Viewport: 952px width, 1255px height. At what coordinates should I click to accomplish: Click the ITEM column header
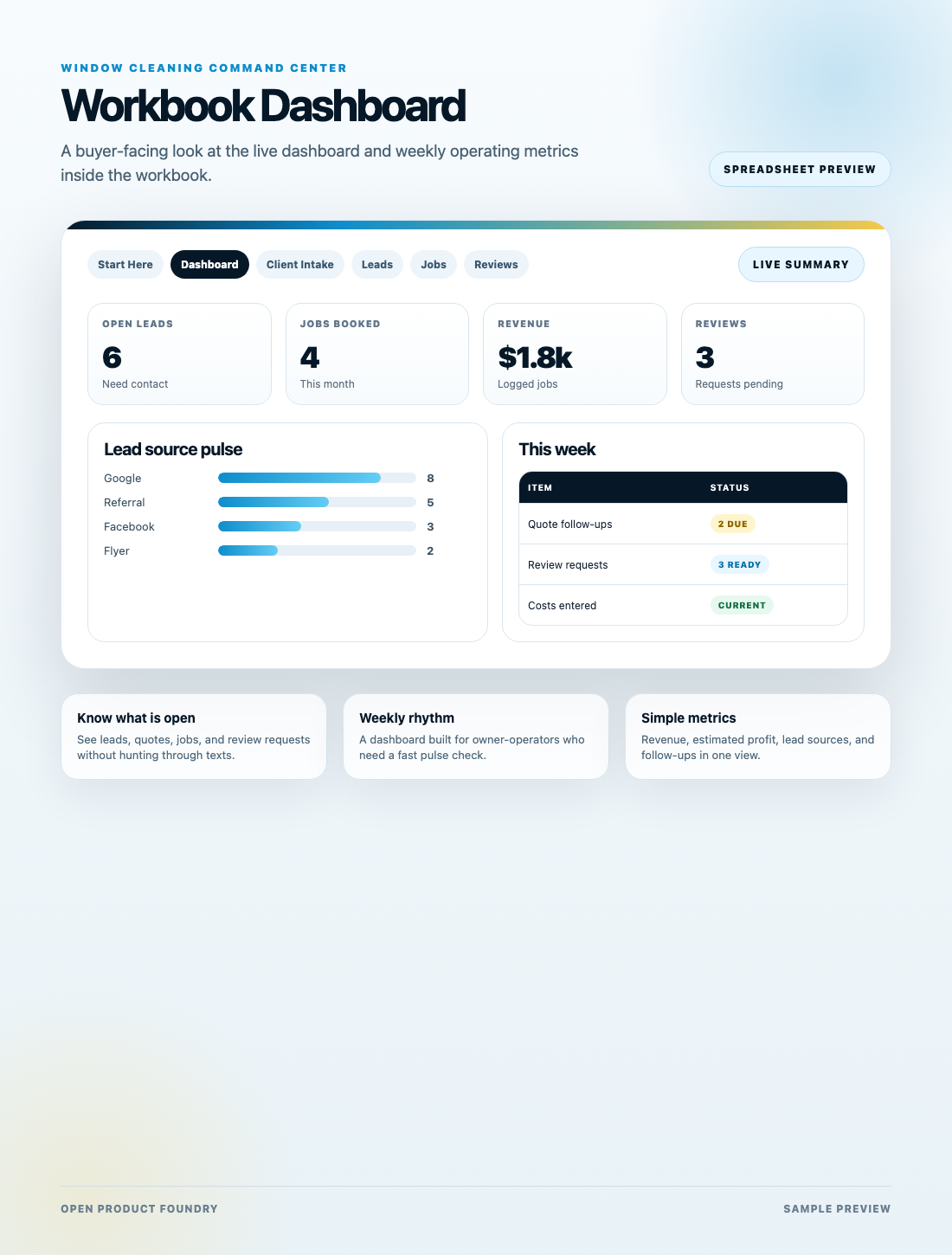[x=540, y=487]
